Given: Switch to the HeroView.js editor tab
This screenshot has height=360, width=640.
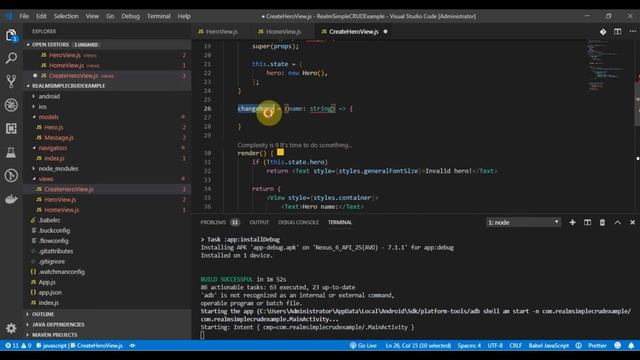Looking at the screenshot, I should [x=222, y=32].
